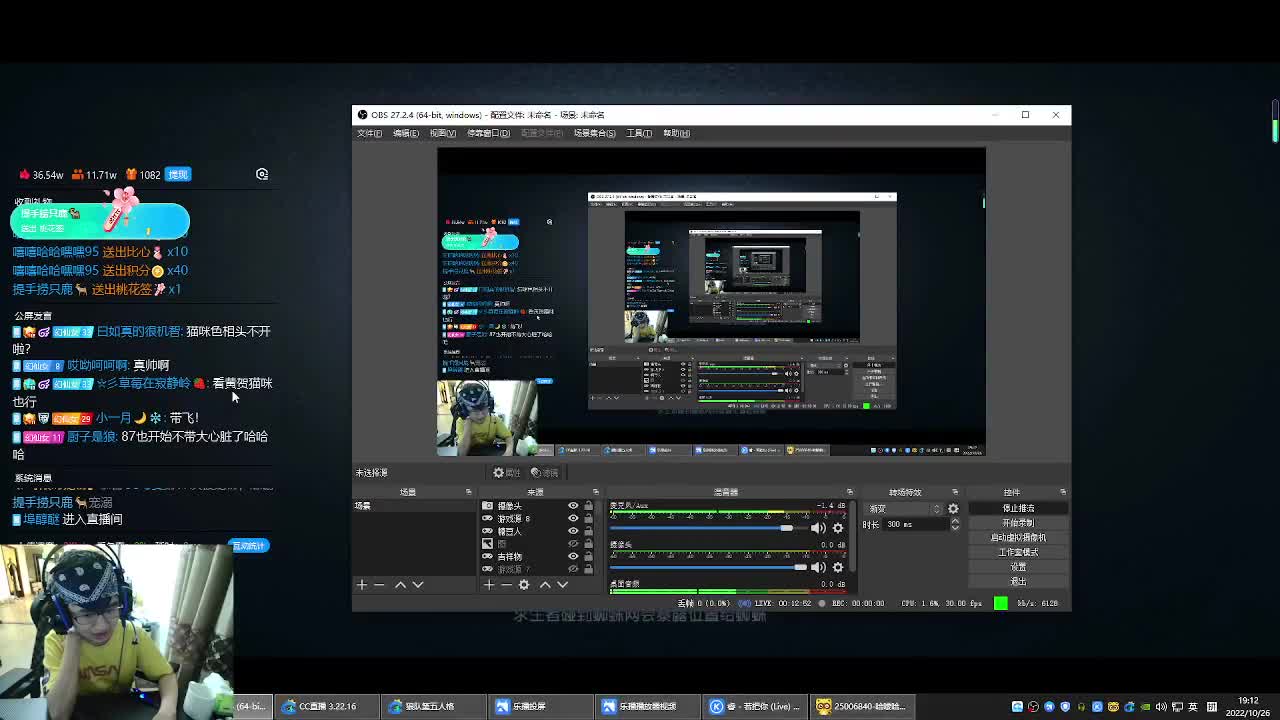Adjust the 时长 duration stepper arrows
Viewport: 1280px width, 720px height.
955,524
